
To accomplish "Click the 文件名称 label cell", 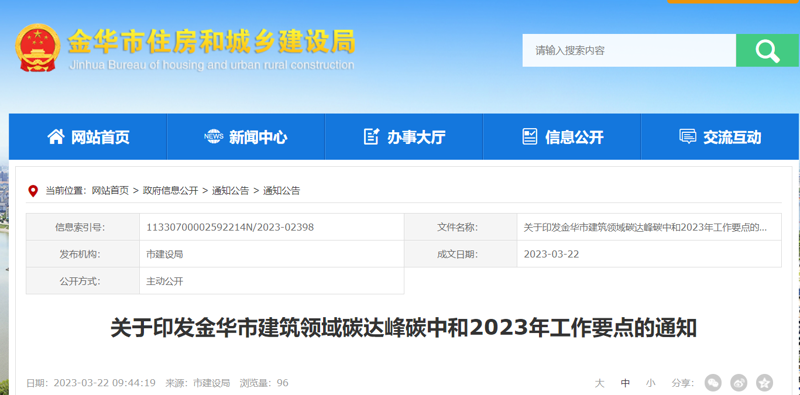I will pyautogui.click(x=461, y=227).
